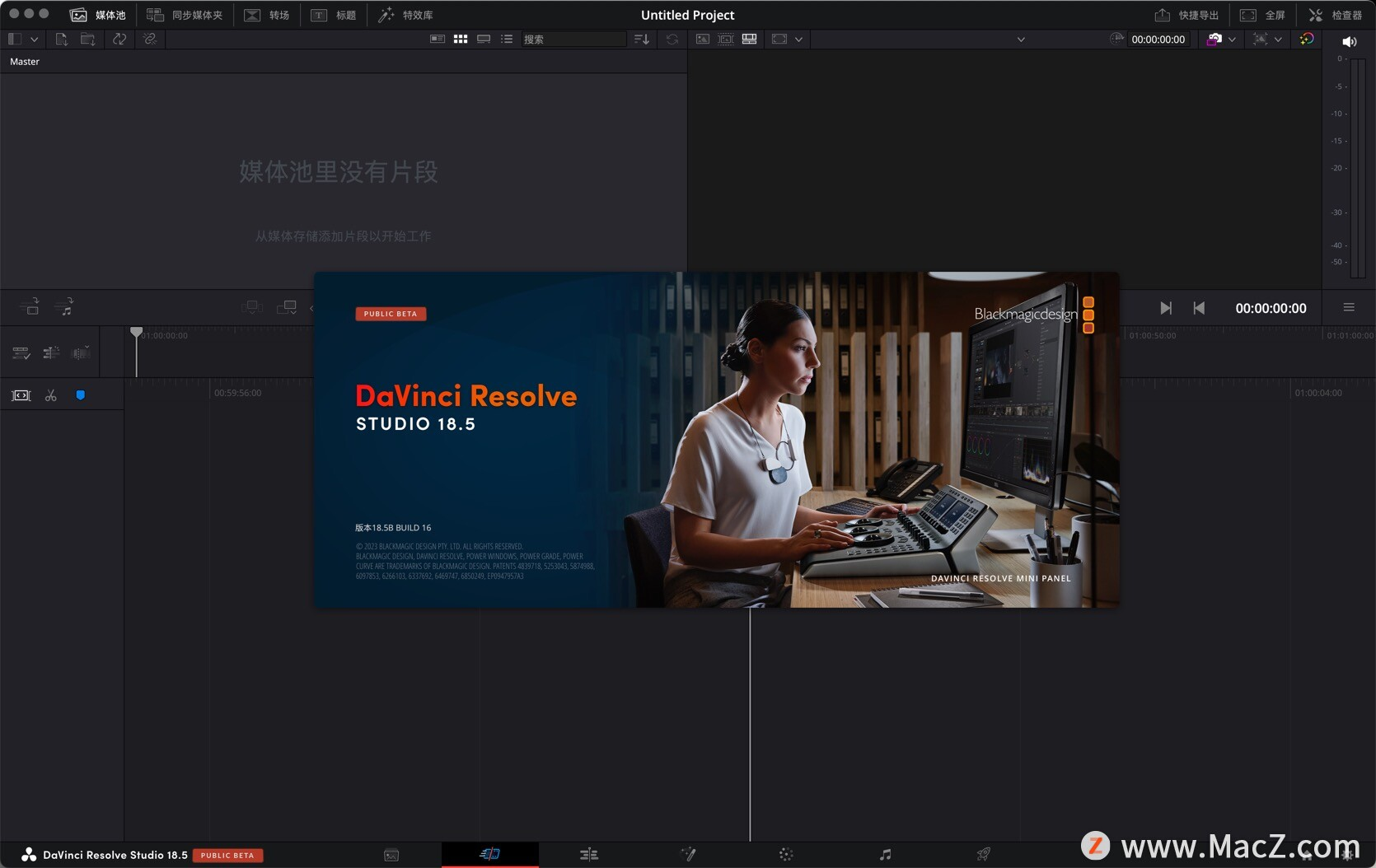The image size is (1376, 868).
Task: Click the speaker volume icon
Action: pyautogui.click(x=1349, y=41)
